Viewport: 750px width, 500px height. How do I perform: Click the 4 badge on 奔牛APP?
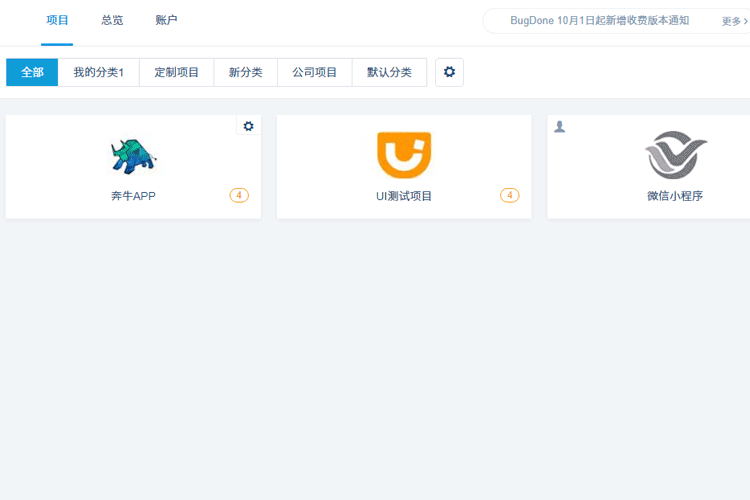click(239, 195)
